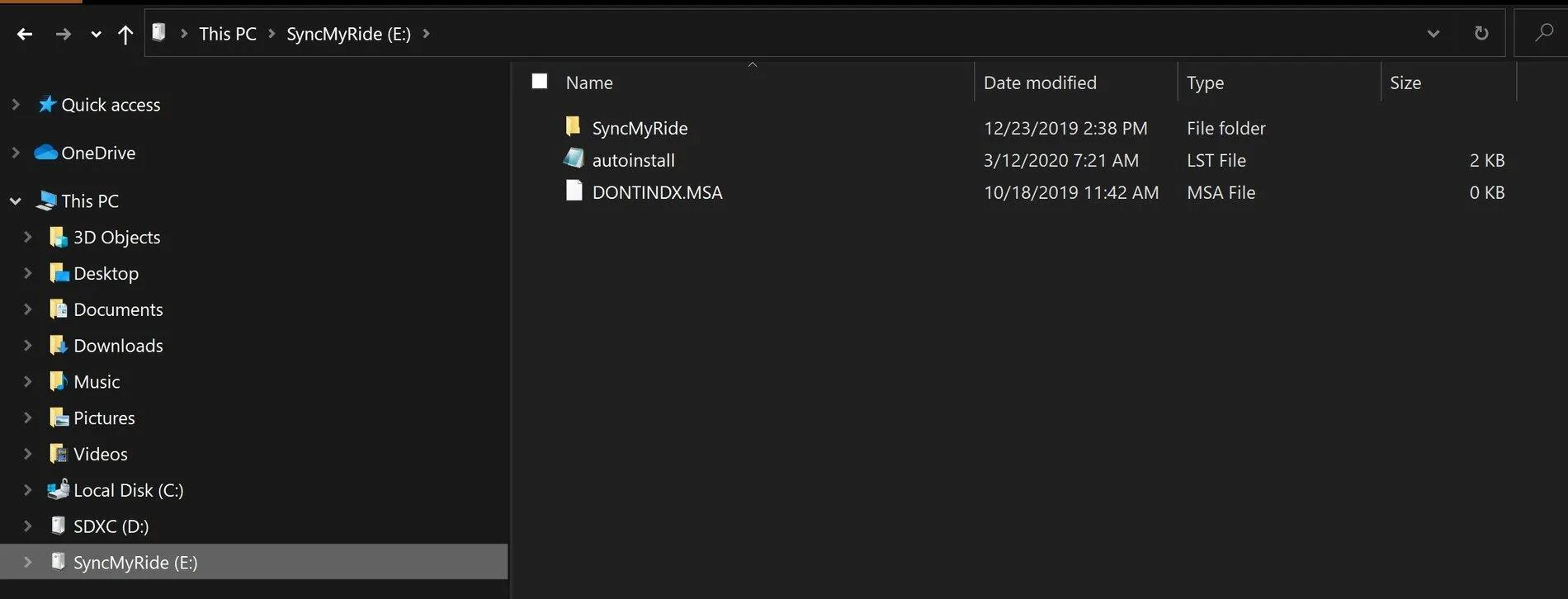Collapse This PC tree node

point(15,200)
